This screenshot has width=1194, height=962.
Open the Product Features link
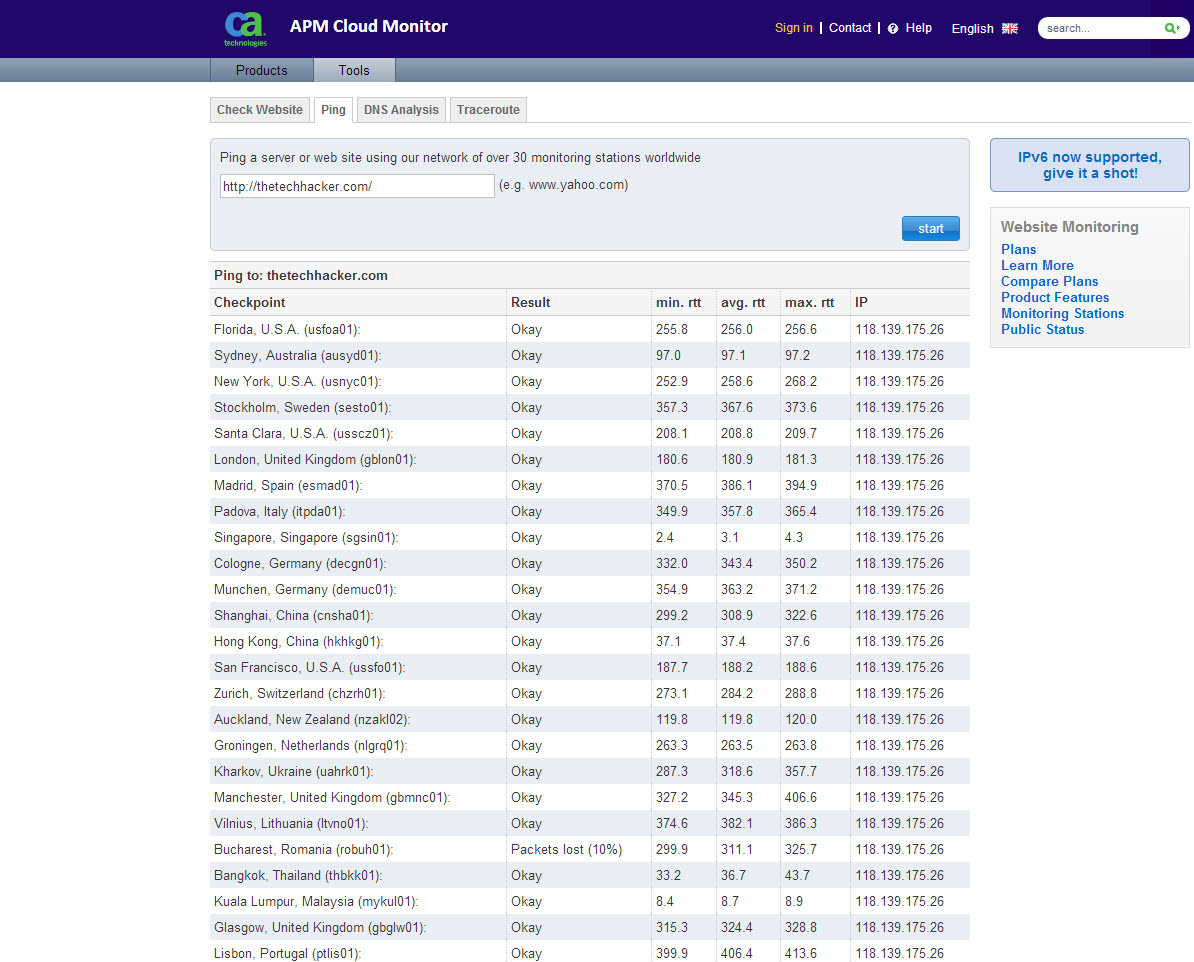pyautogui.click(x=1055, y=297)
